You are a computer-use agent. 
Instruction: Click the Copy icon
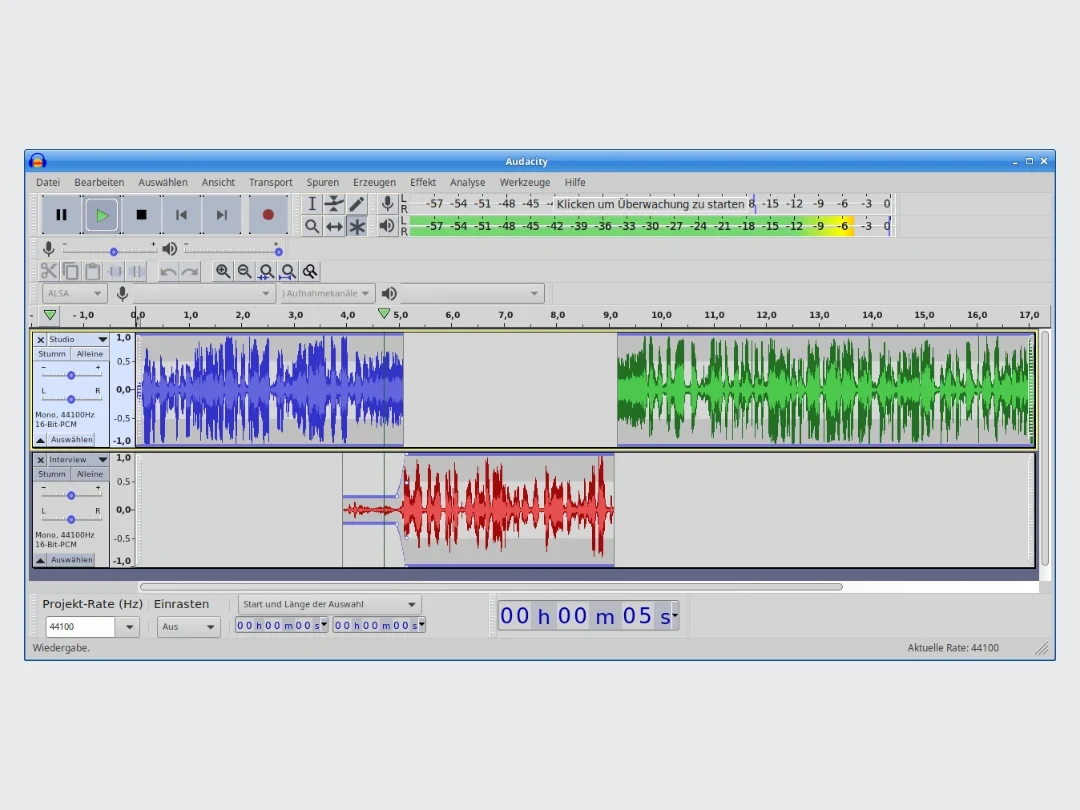[x=70, y=271]
